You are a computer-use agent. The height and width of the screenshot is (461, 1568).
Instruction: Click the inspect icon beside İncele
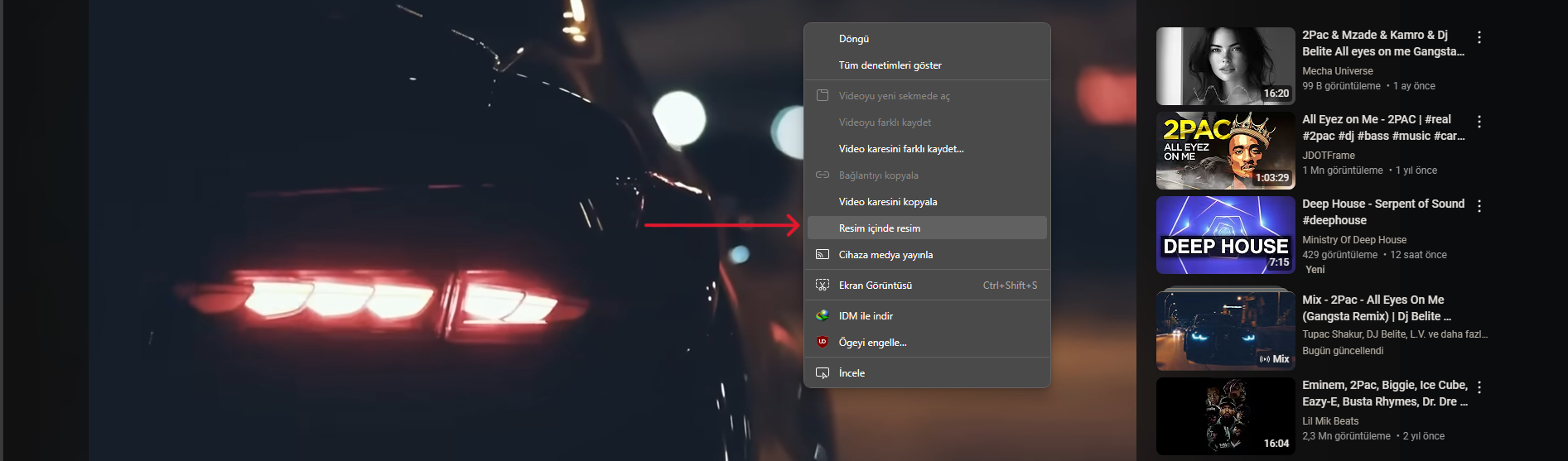click(823, 373)
